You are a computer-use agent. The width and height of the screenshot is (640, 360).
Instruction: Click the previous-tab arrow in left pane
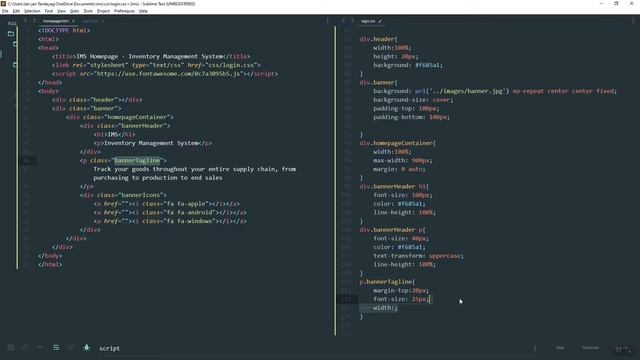click(25, 20)
